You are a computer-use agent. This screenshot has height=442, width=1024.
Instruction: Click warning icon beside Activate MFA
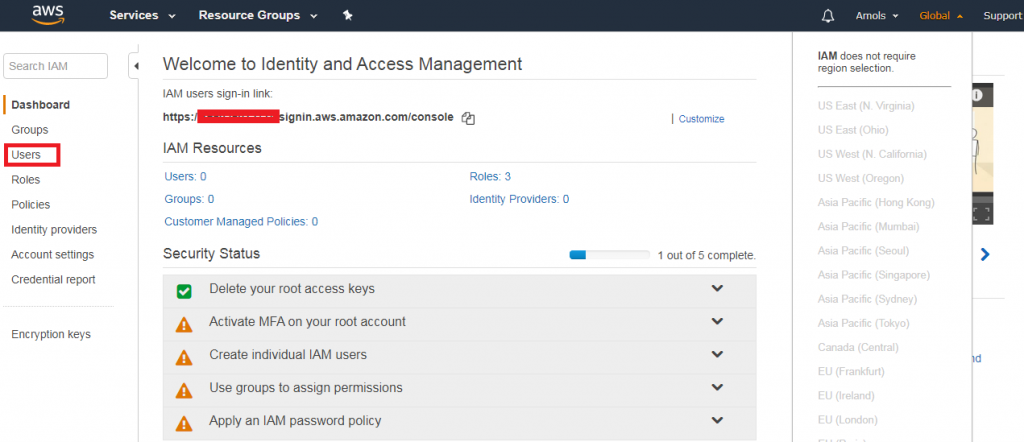tap(184, 324)
